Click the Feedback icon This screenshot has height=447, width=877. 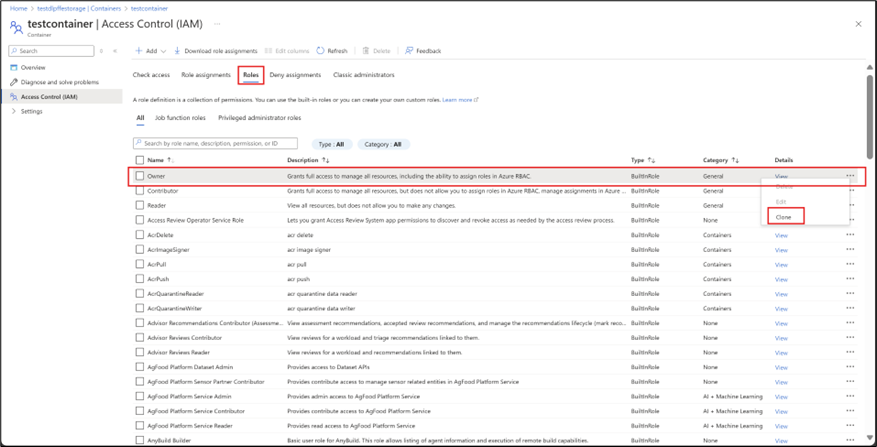[x=409, y=51]
